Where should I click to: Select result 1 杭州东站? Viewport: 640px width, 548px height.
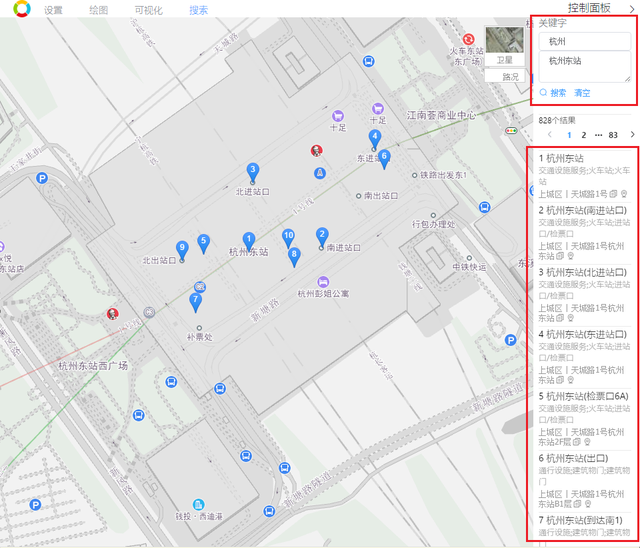(x=561, y=158)
